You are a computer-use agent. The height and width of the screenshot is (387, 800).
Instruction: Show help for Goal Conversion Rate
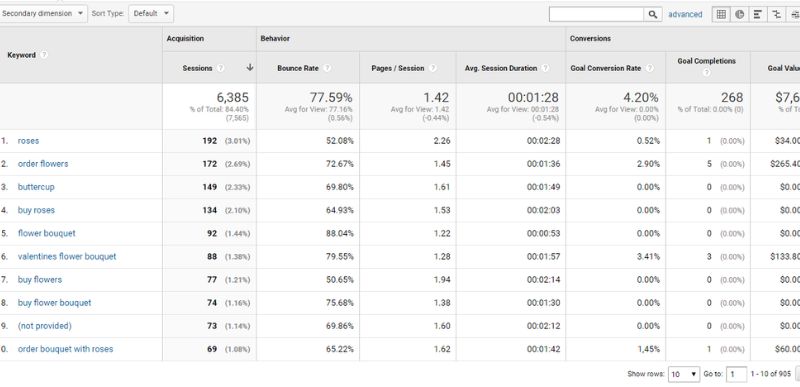[x=649, y=68]
